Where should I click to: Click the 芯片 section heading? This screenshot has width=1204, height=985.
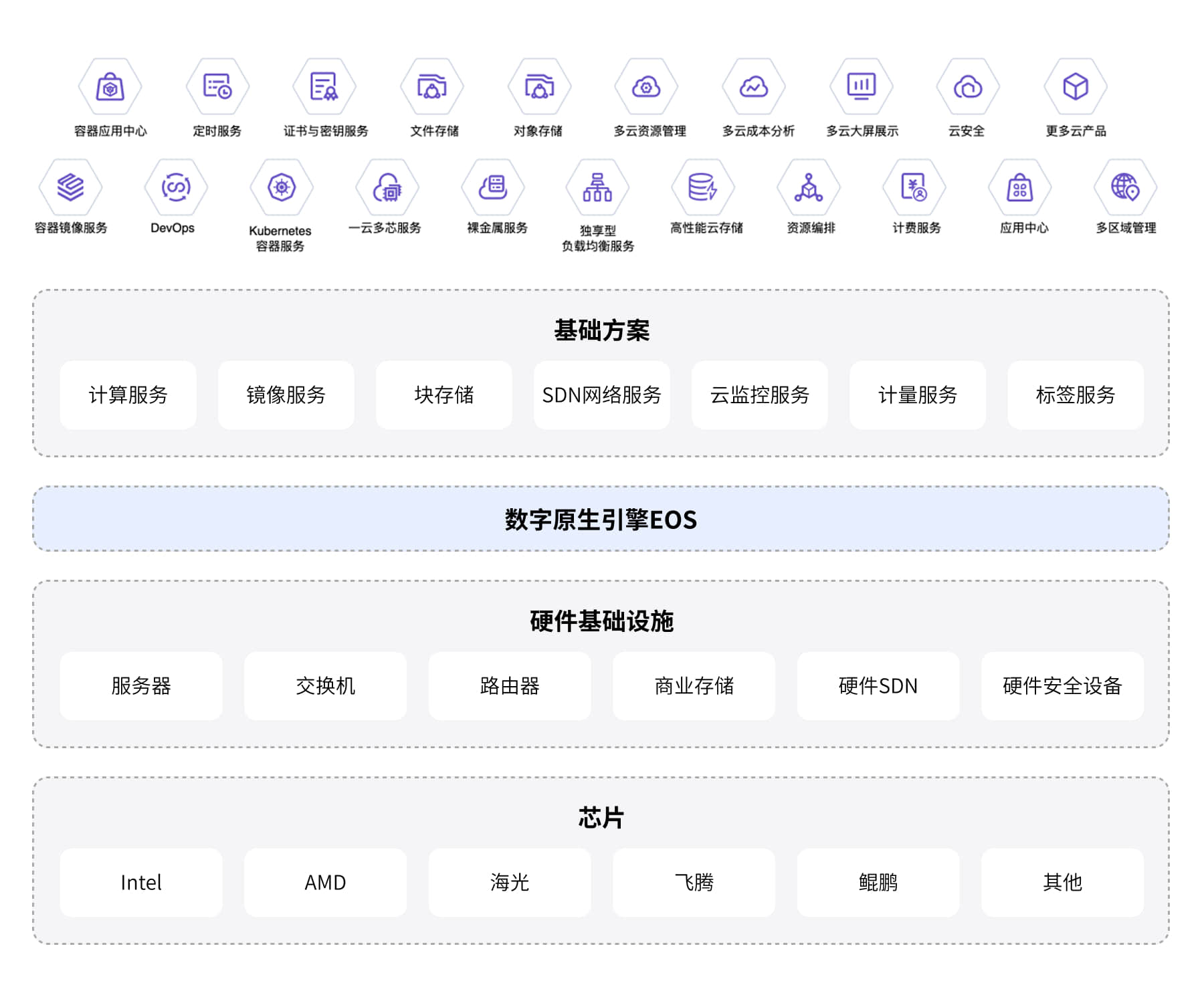pyautogui.click(x=601, y=818)
